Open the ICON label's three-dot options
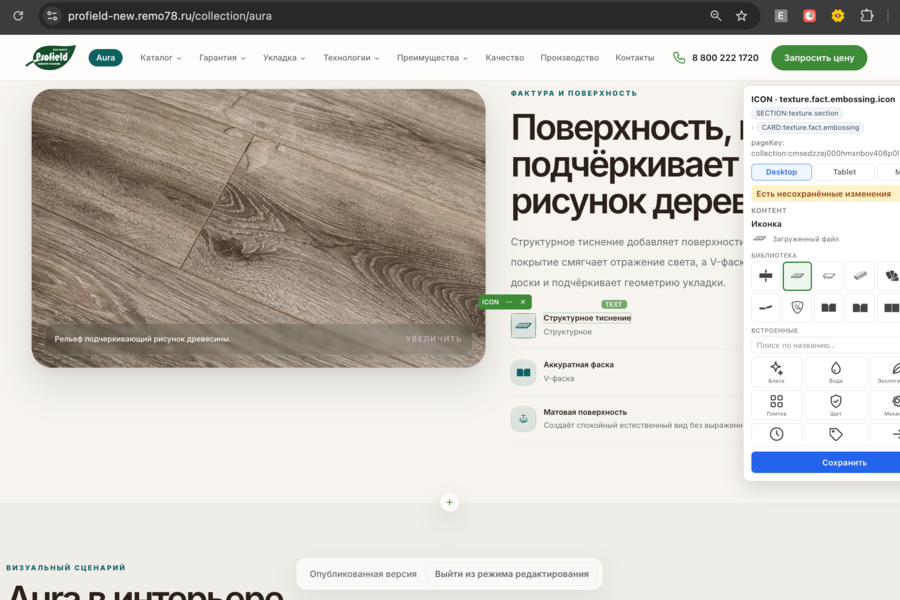900x600 pixels. tap(509, 302)
